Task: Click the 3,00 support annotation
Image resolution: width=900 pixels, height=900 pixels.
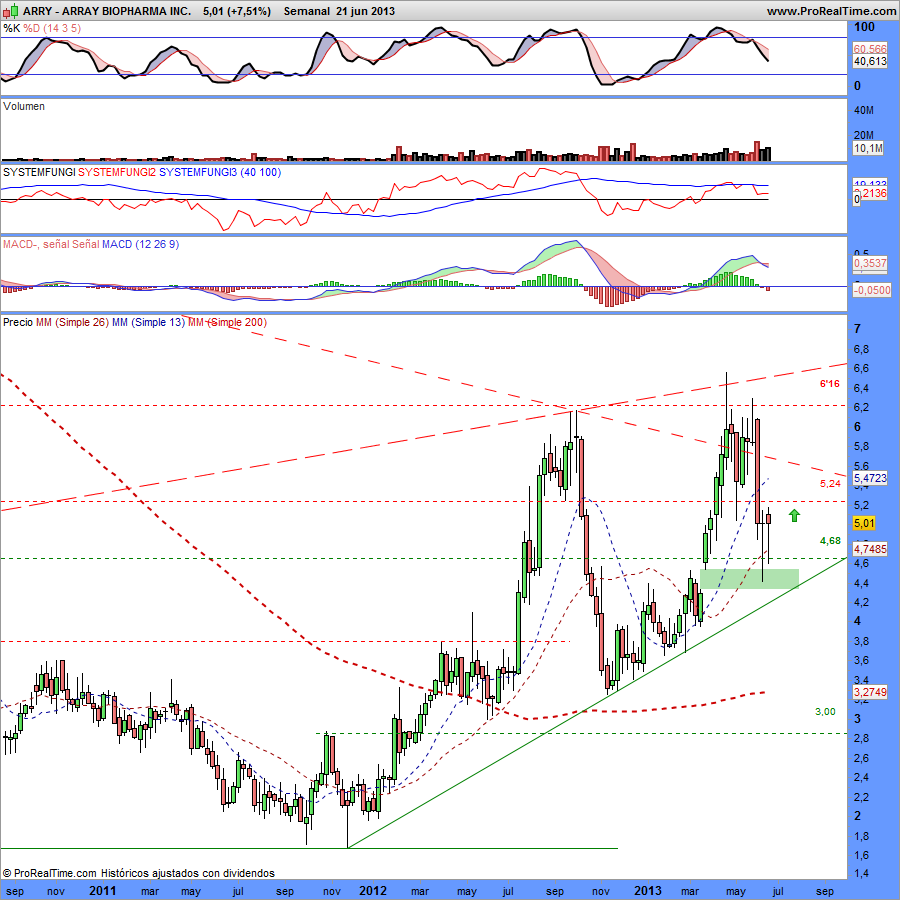Action: (825, 712)
